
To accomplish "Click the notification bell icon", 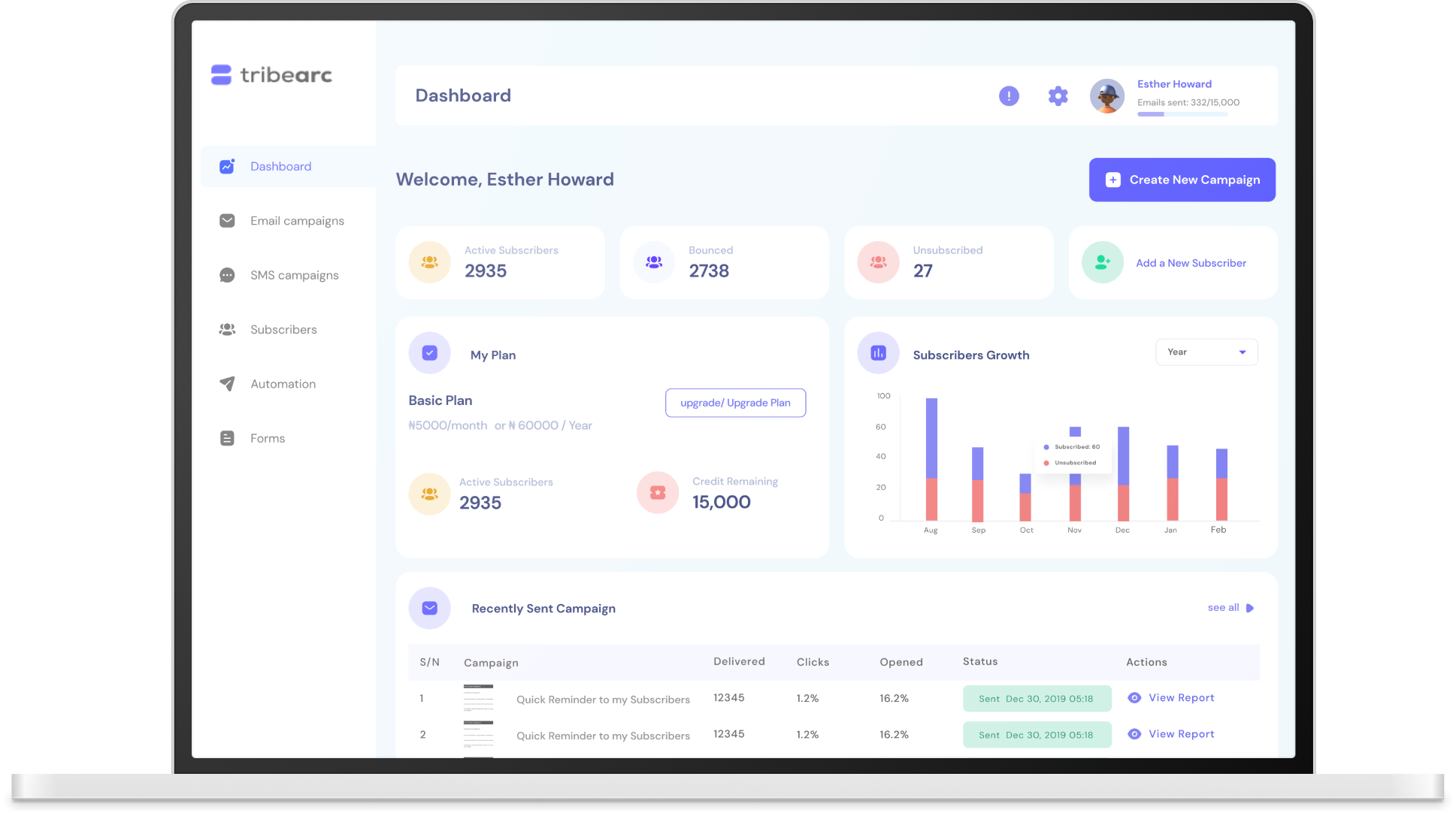I will click(x=1009, y=95).
